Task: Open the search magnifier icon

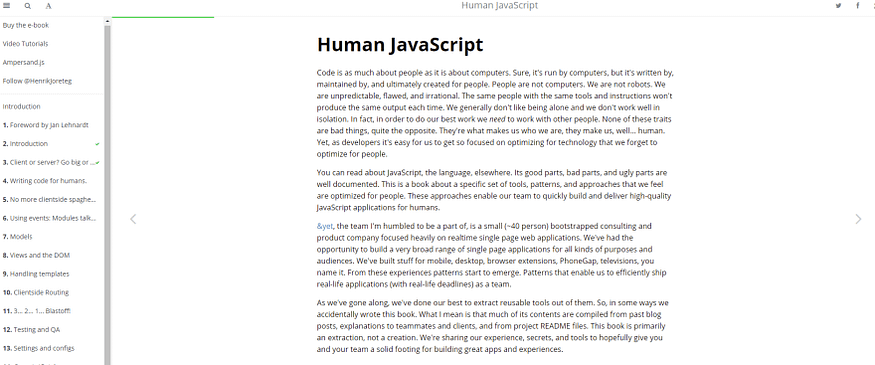Action: (x=28, y=6)
